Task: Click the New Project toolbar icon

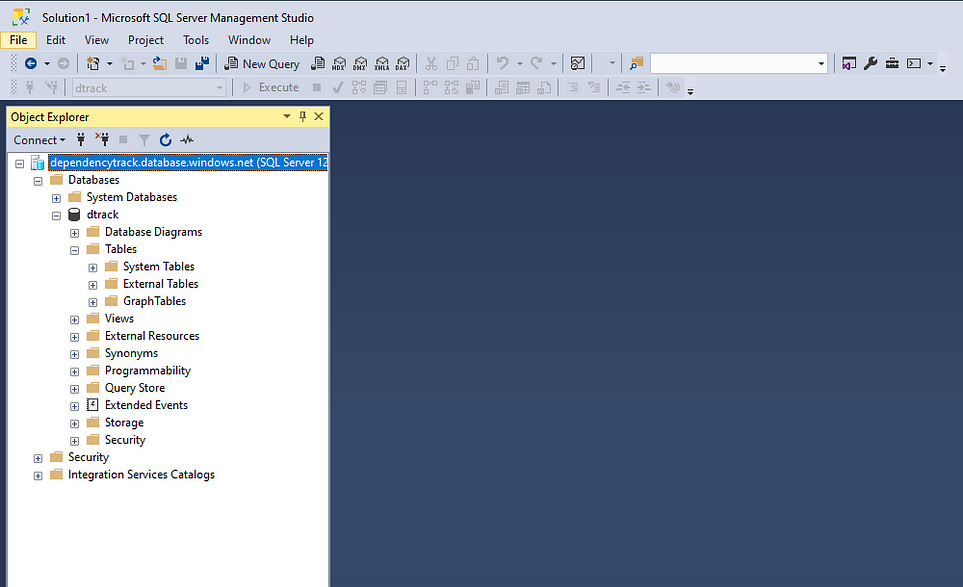Action: pyautogui.click(x=93, y=63)
